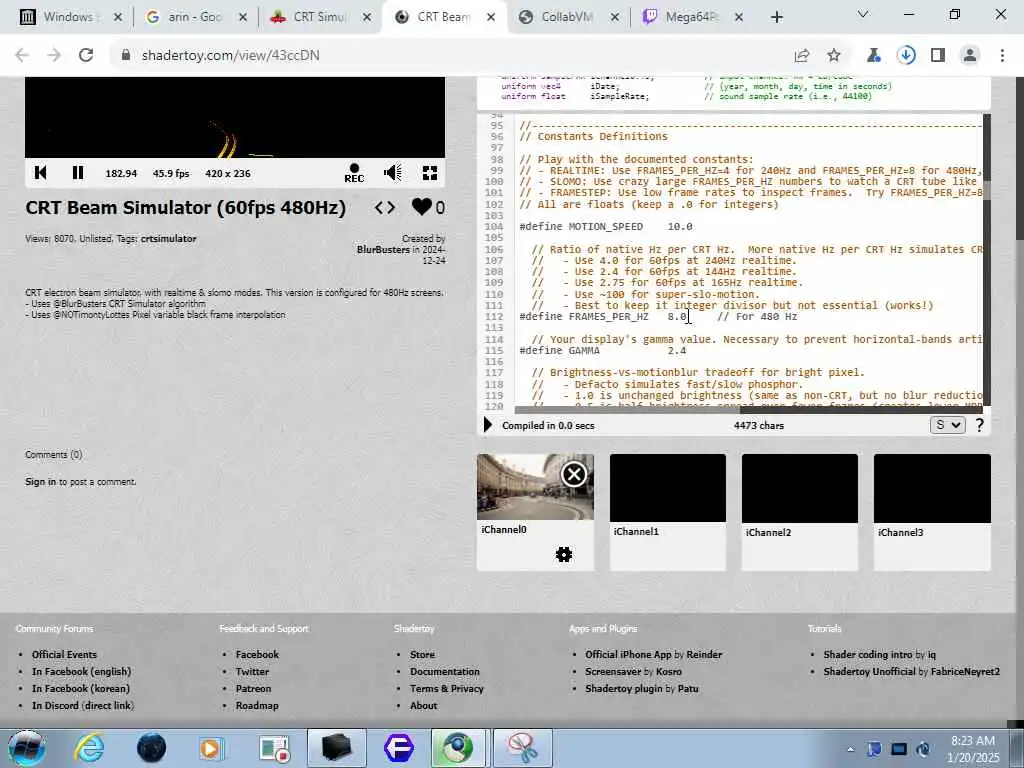
Task: Toggle the browser side panel
Action: 938,56
